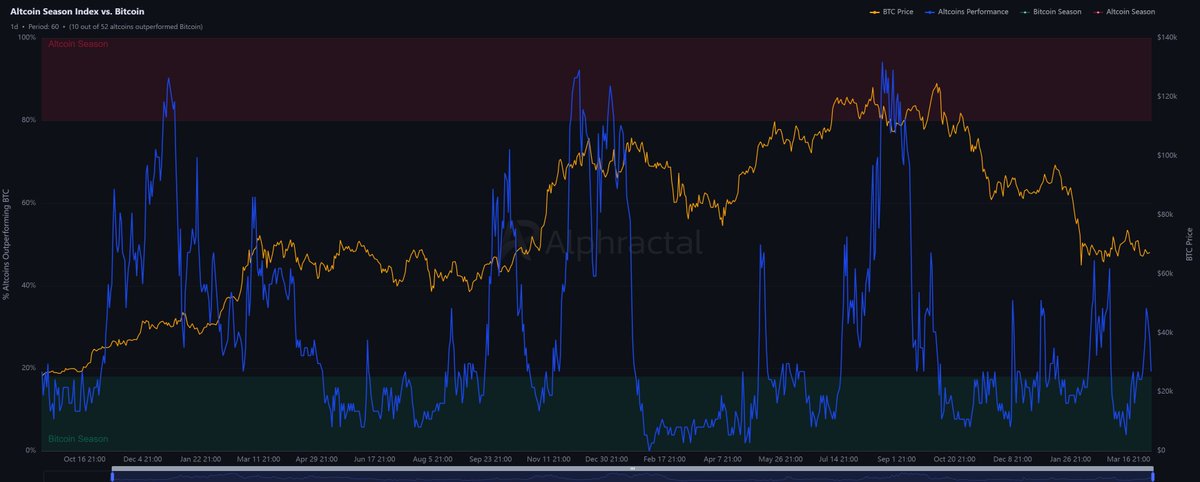Click the 'Mar 11 21:00' date label
This screenshot has height=482, width=1200.
tap(258, 460)
